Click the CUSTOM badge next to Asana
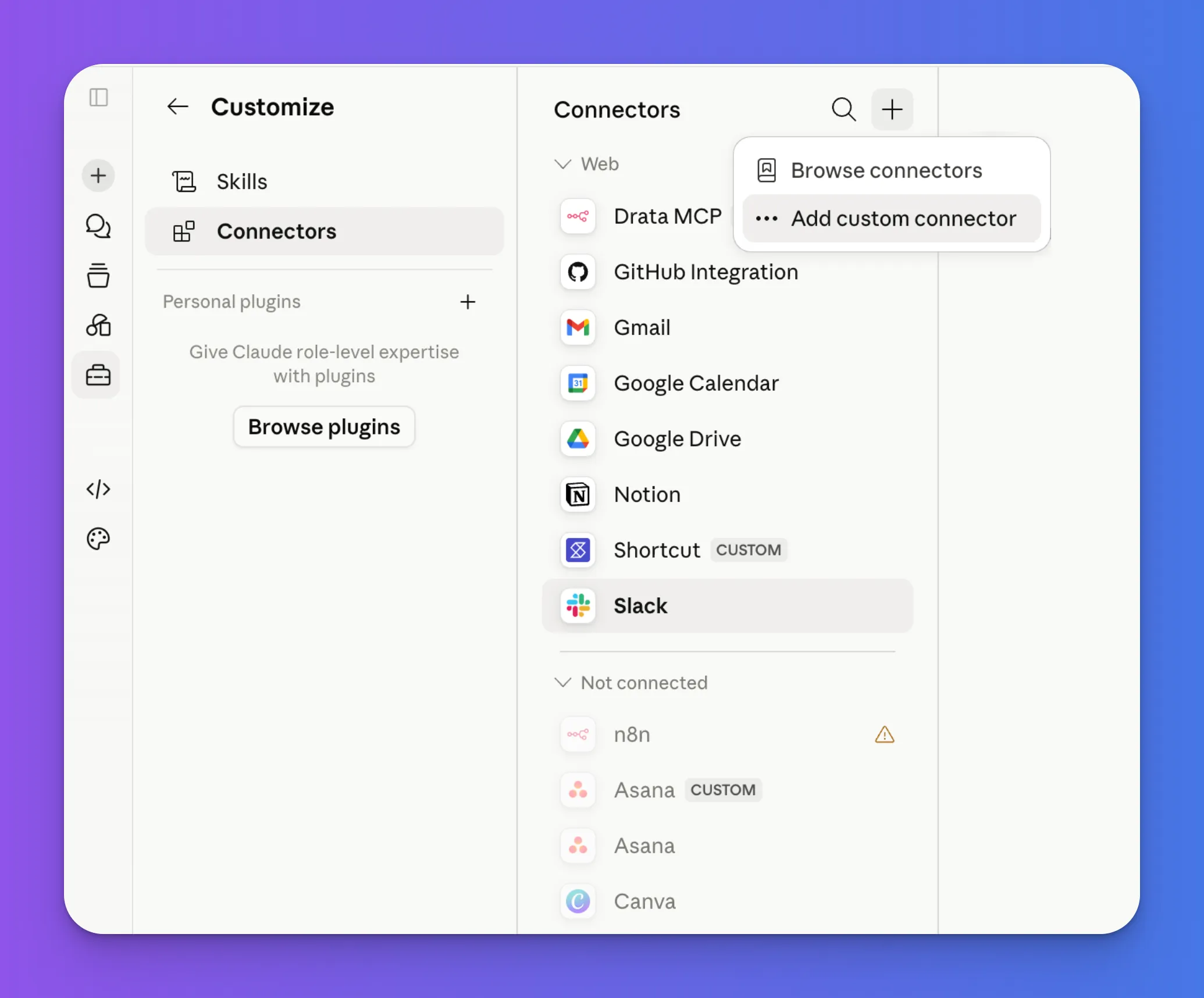The width and height of the screenshot is (1204, 998). pos(723,790)
